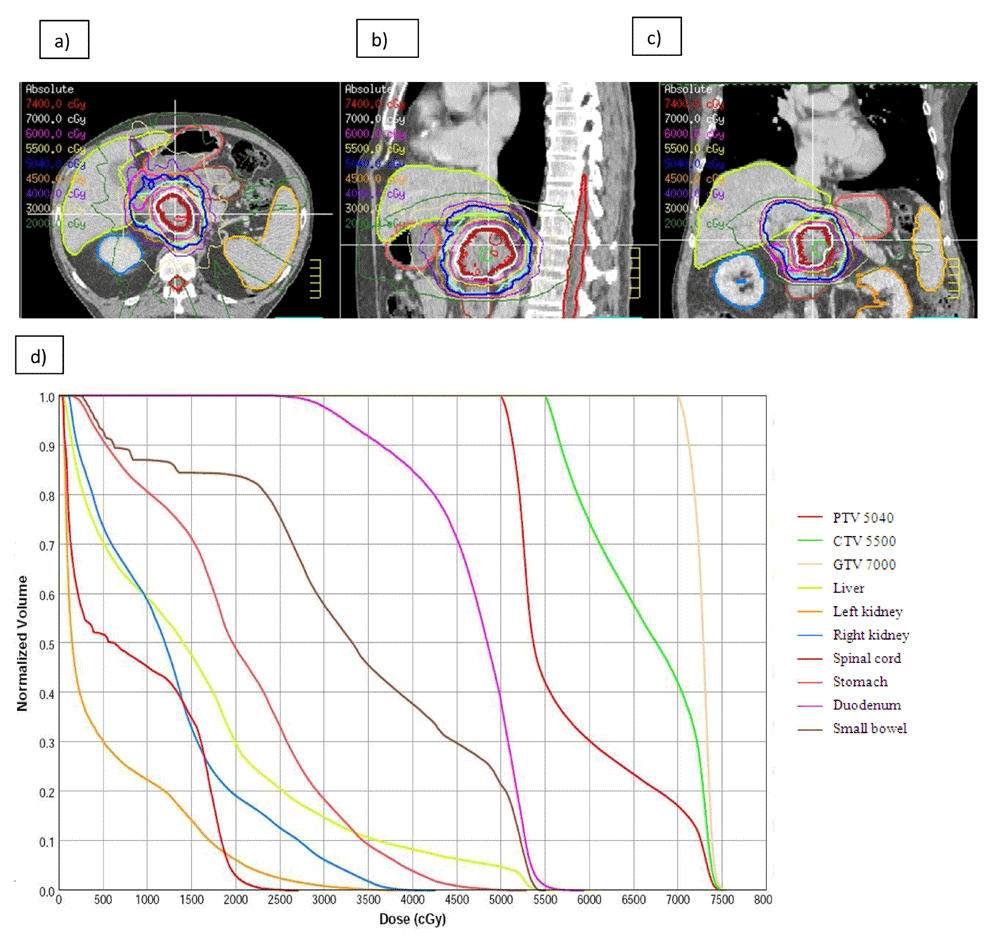Viewport: 1000px width, 941px height.
Task: Select the Stomach legend label
Action: [x=860, y=682]
